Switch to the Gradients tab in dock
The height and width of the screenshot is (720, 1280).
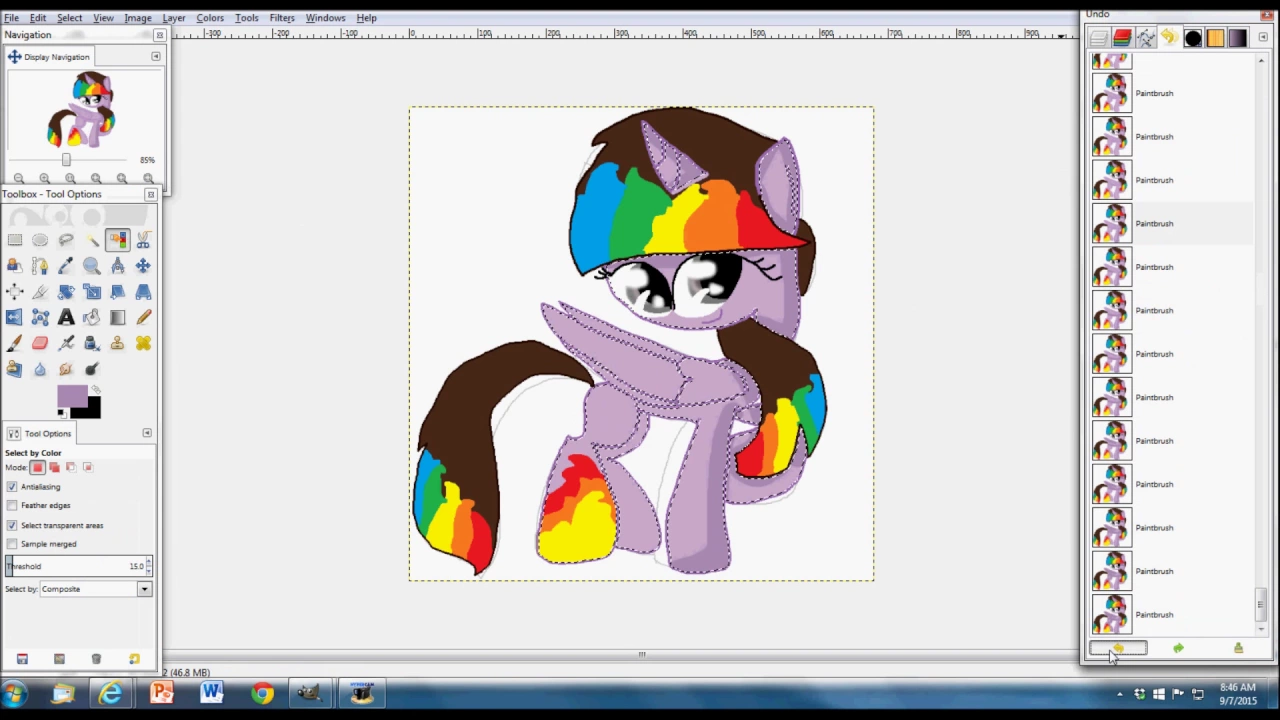[x=1238, y=38]
